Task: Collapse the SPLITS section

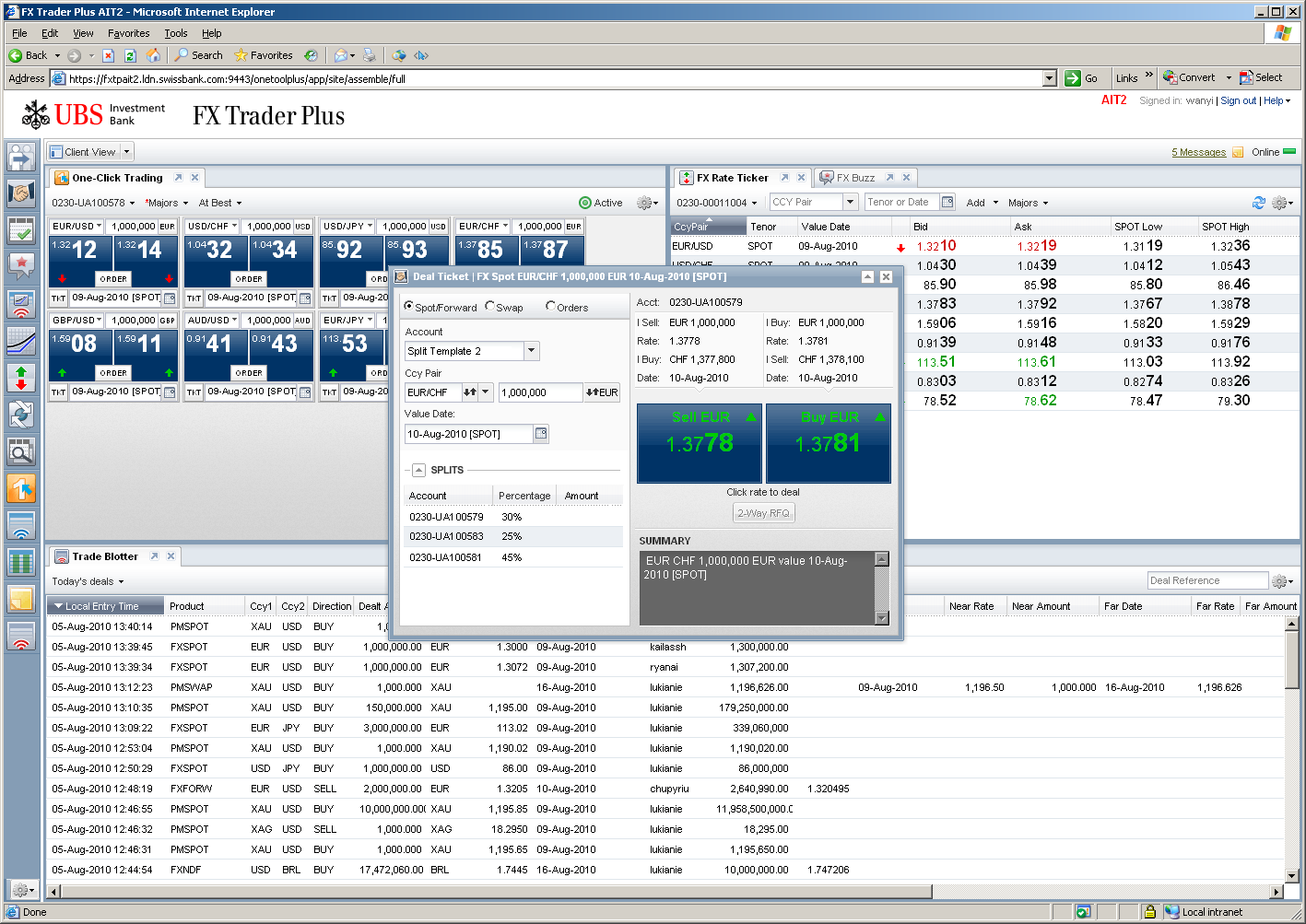Action: pyautogui.click(x=418, y=470)
